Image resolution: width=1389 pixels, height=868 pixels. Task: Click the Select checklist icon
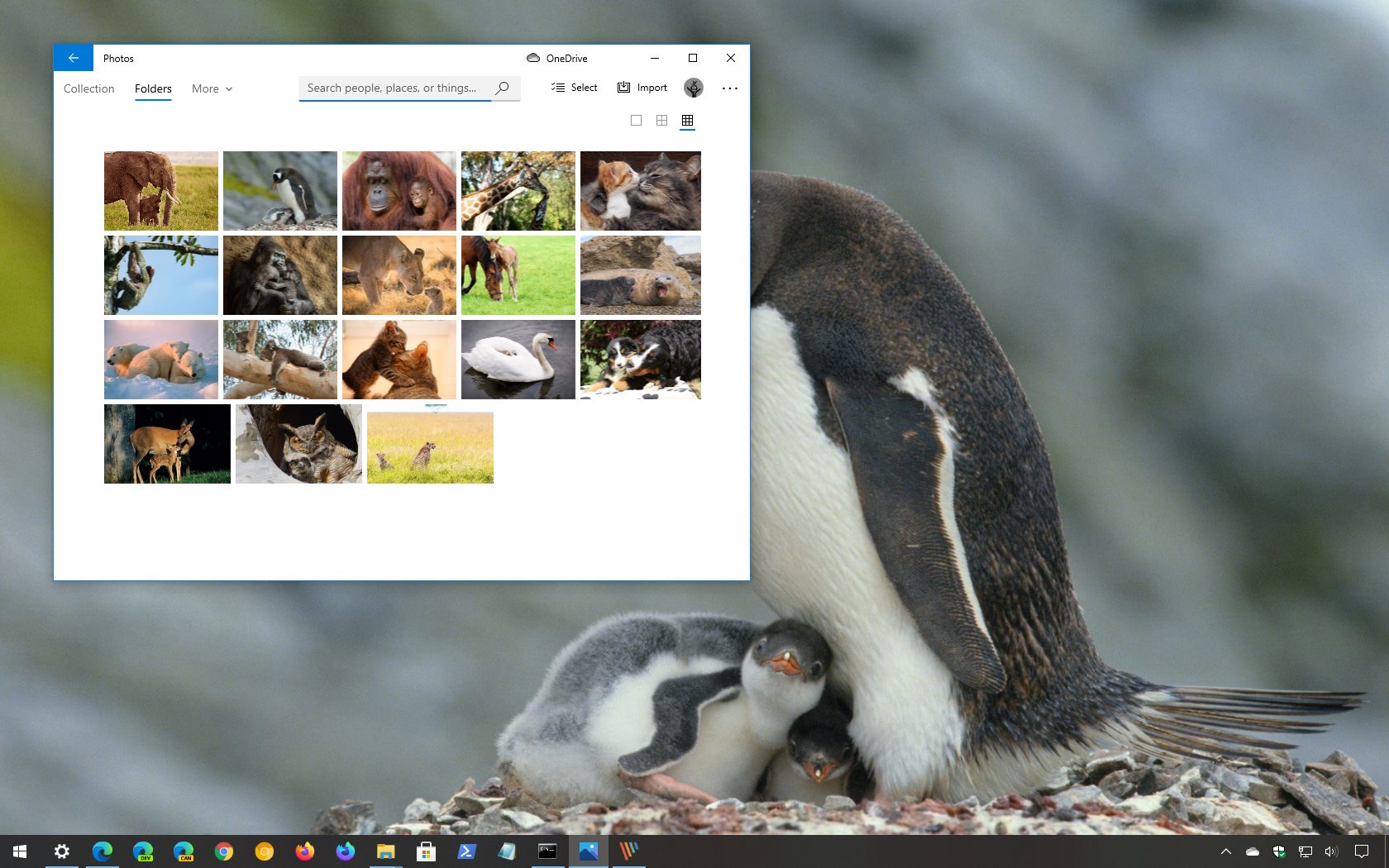click(556, 87)
